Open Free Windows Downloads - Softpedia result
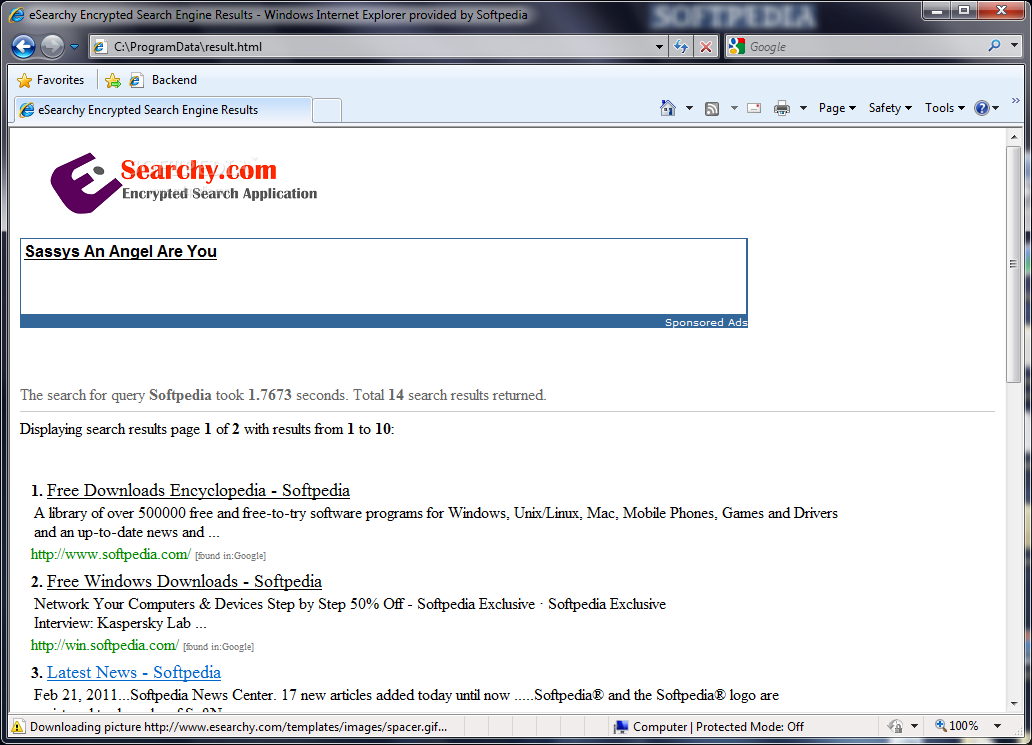Image resolution: width=1032 pixels, height=745 pixels. point(184,582)
